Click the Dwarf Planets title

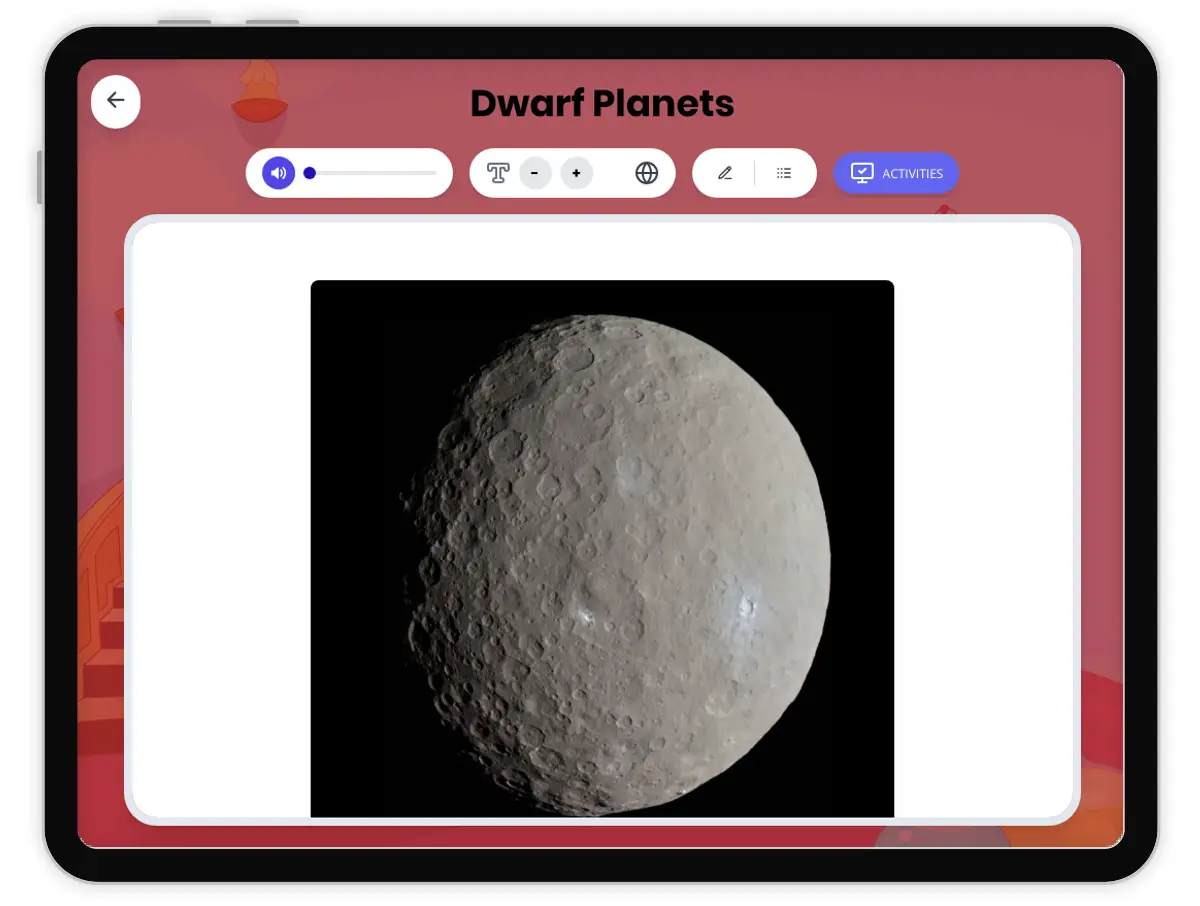click(x=602, y=104)
